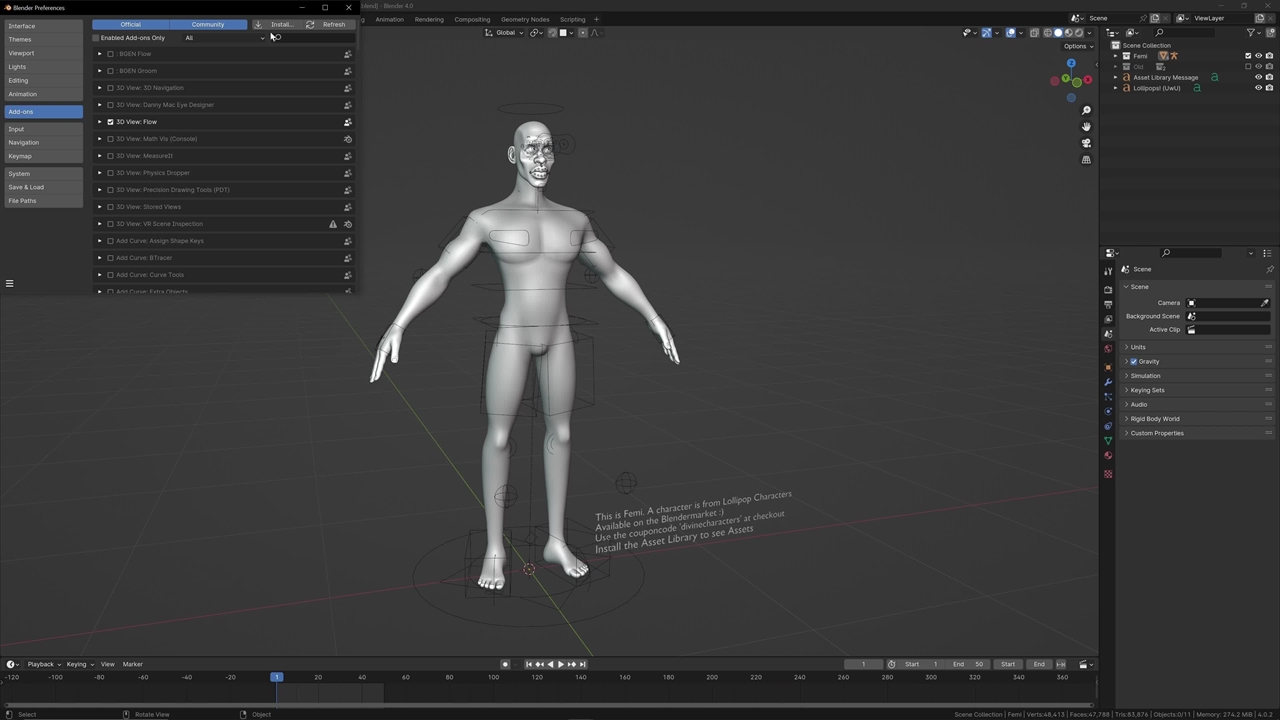Expand the Rigid Body World panel

tap(1127, 419)
